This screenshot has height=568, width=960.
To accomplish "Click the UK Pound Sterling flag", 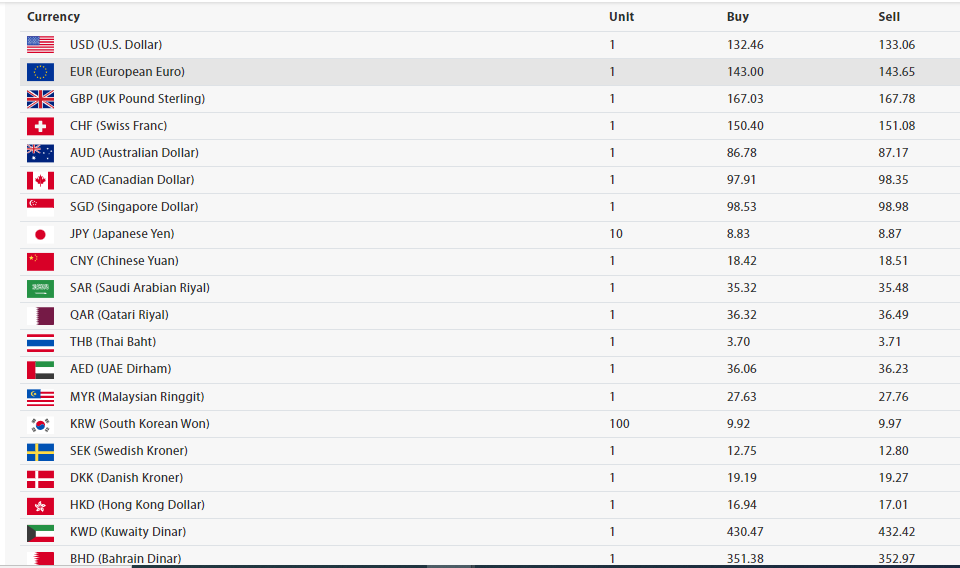I will point(40,99).
